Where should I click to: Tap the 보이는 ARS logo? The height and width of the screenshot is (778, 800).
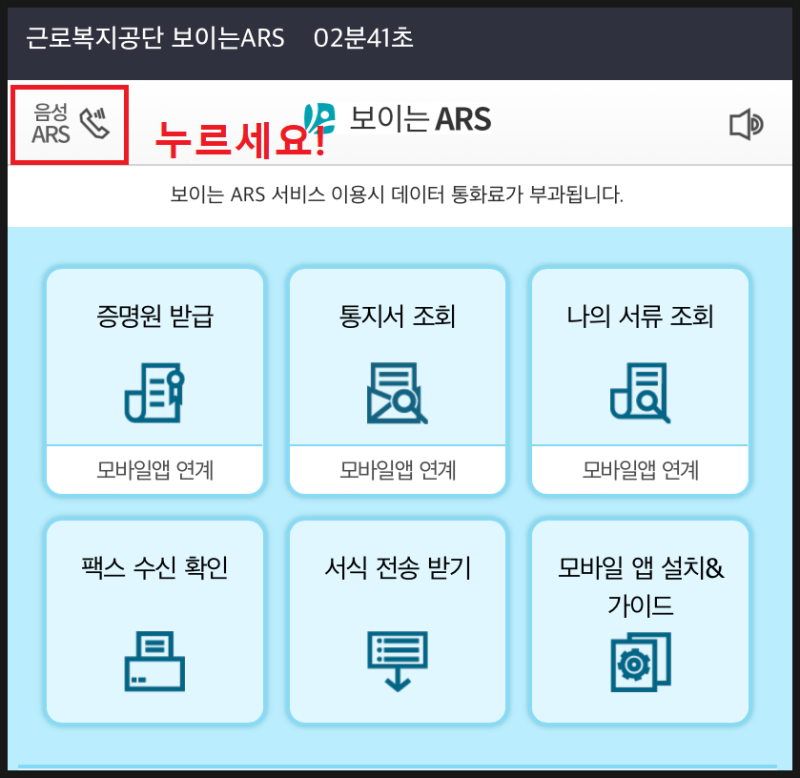[397, 119]
